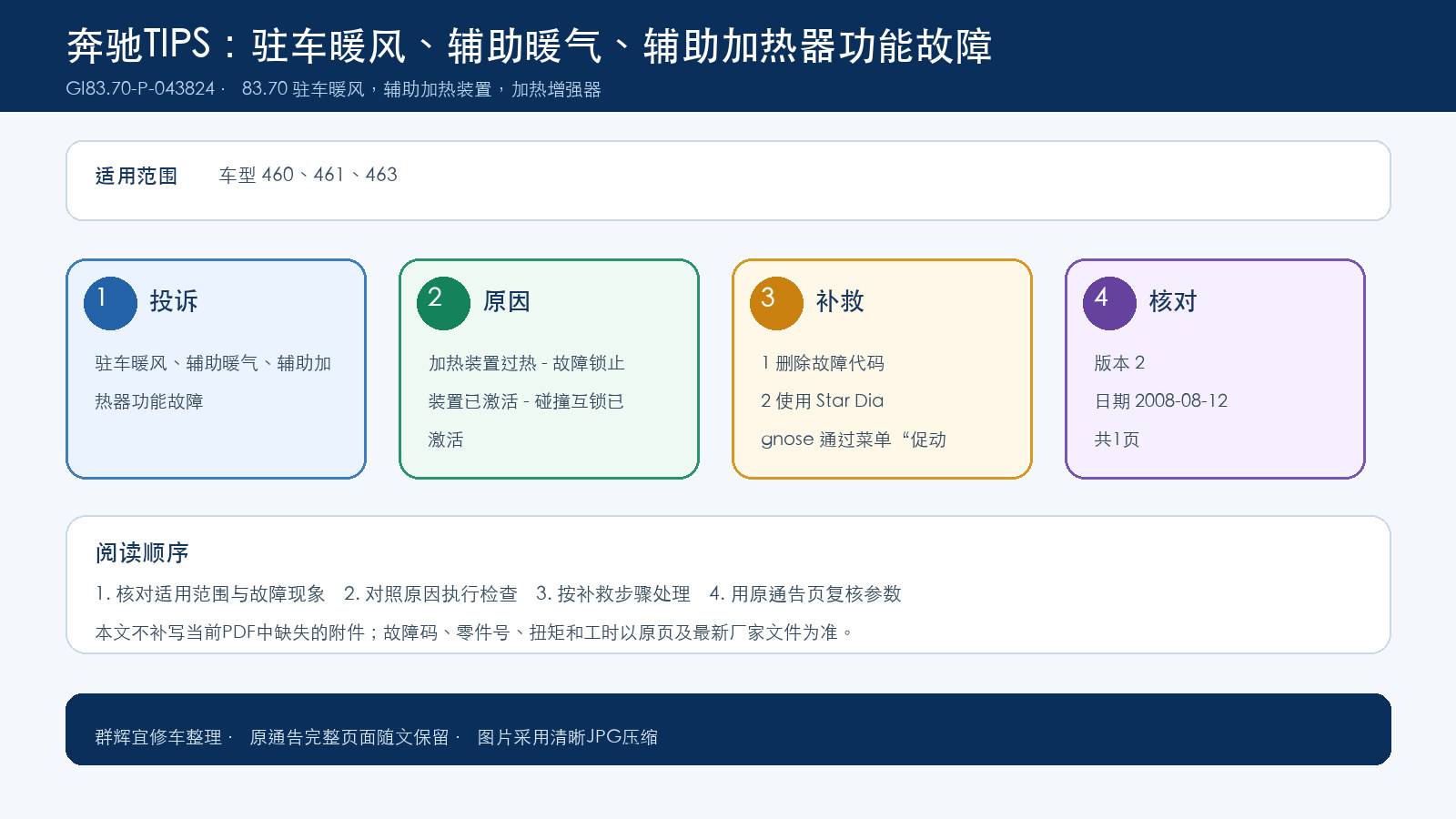The height and width of the screenshot is (819, 1456).
Task: Click the orange number 3 circle
Action: pos(776,303)
